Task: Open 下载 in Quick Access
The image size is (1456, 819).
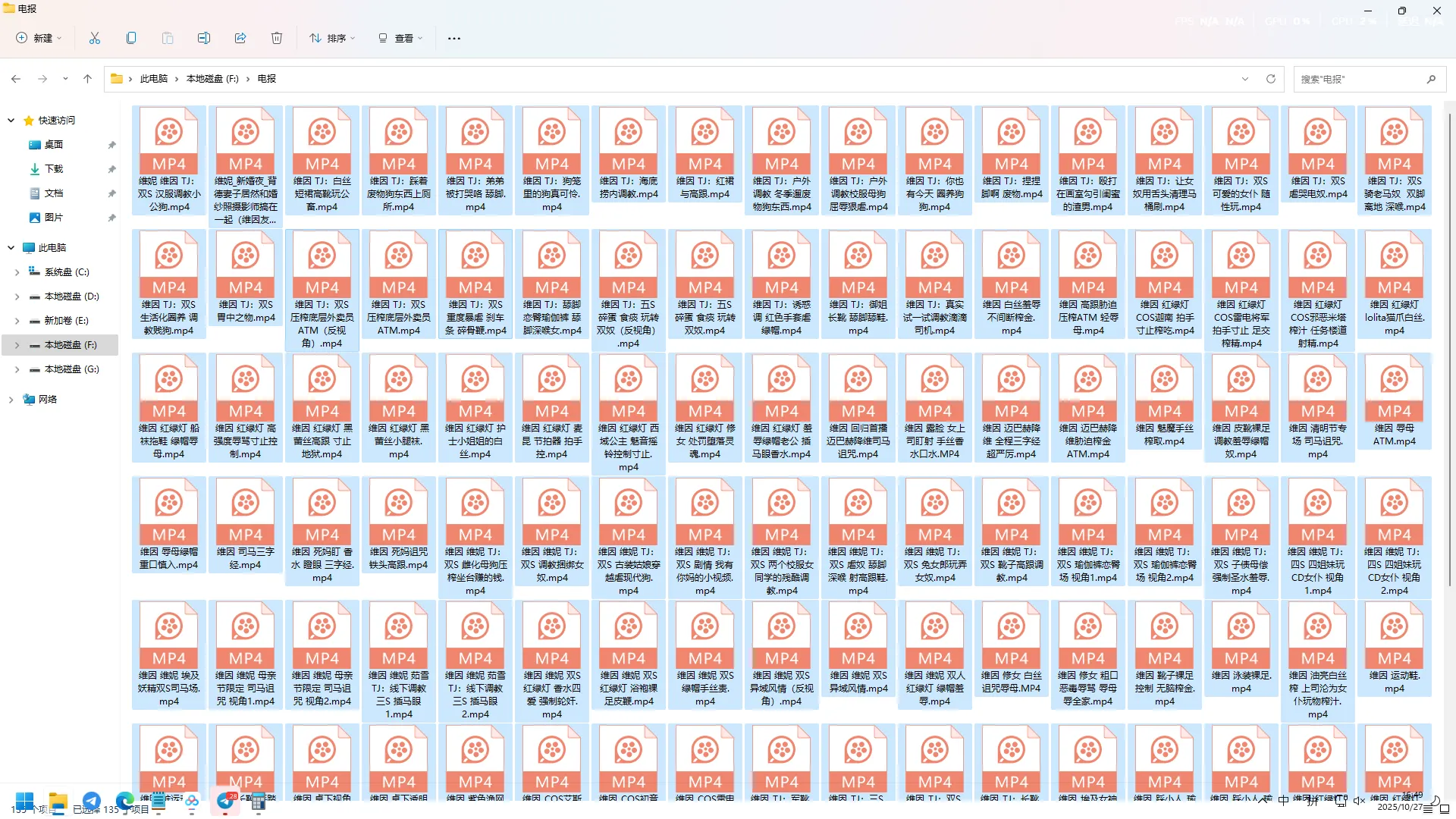Action: pos(54,169)
